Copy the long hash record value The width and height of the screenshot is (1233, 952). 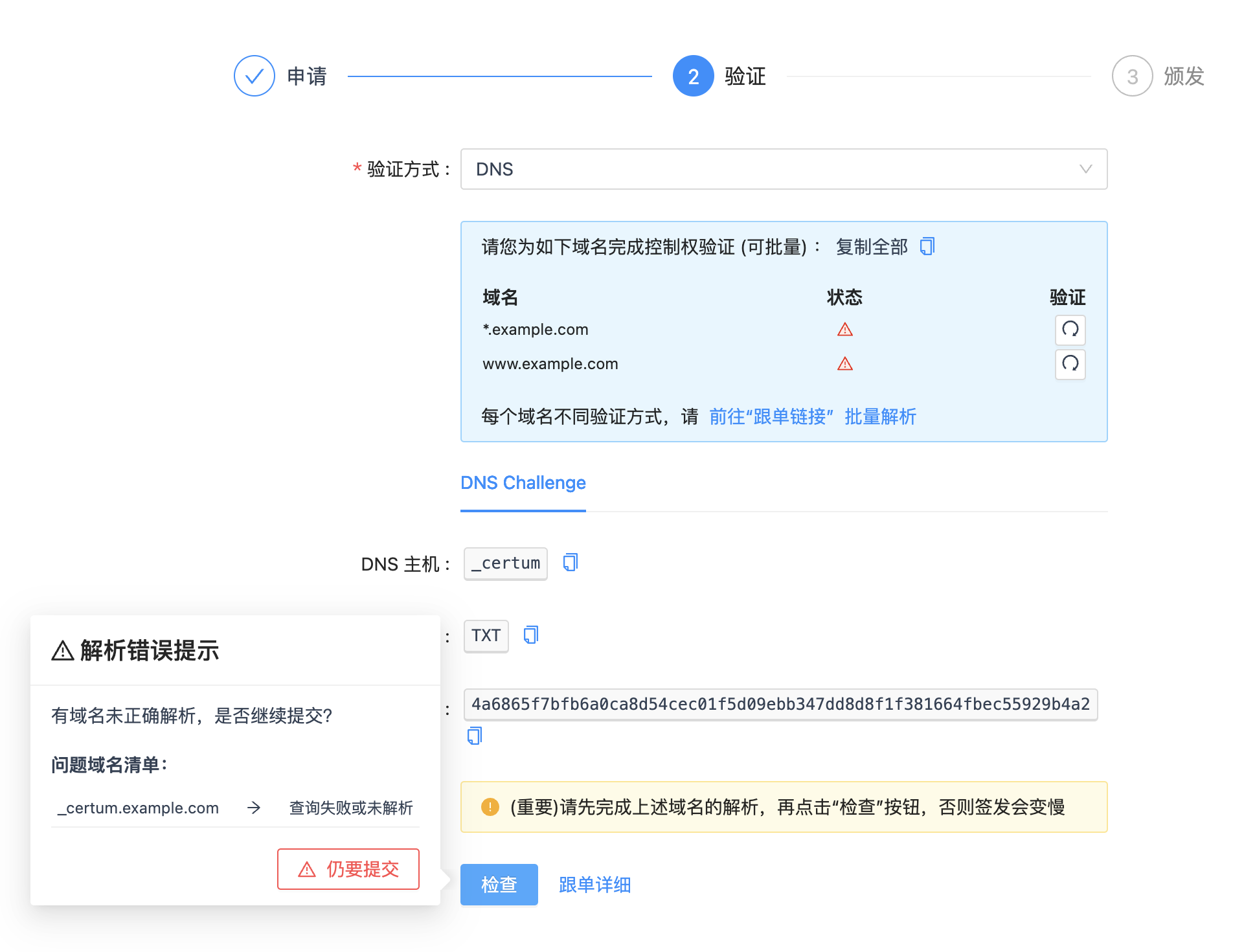[475, 736]
